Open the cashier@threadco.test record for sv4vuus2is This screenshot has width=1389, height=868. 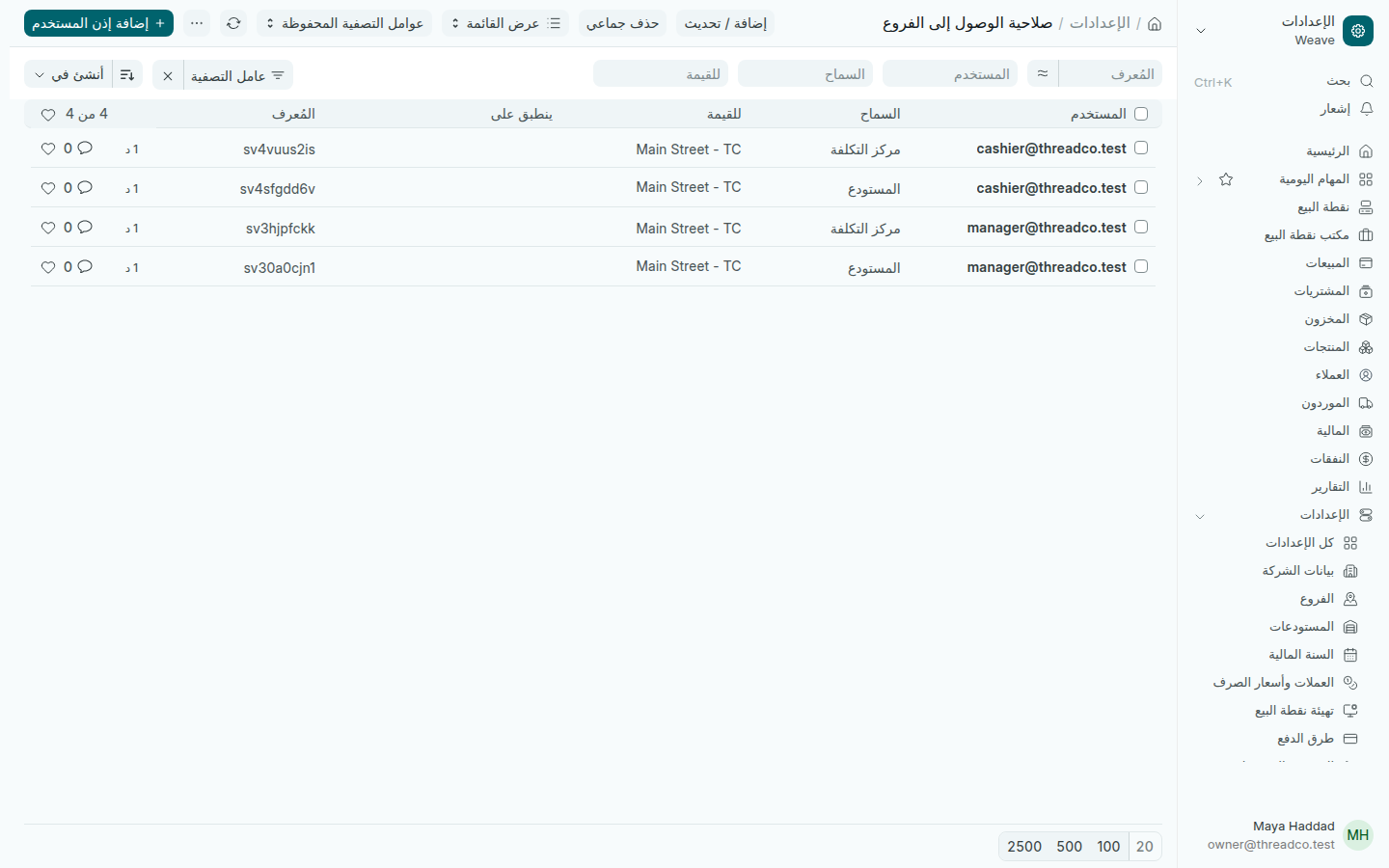(x=1051, y=149)
